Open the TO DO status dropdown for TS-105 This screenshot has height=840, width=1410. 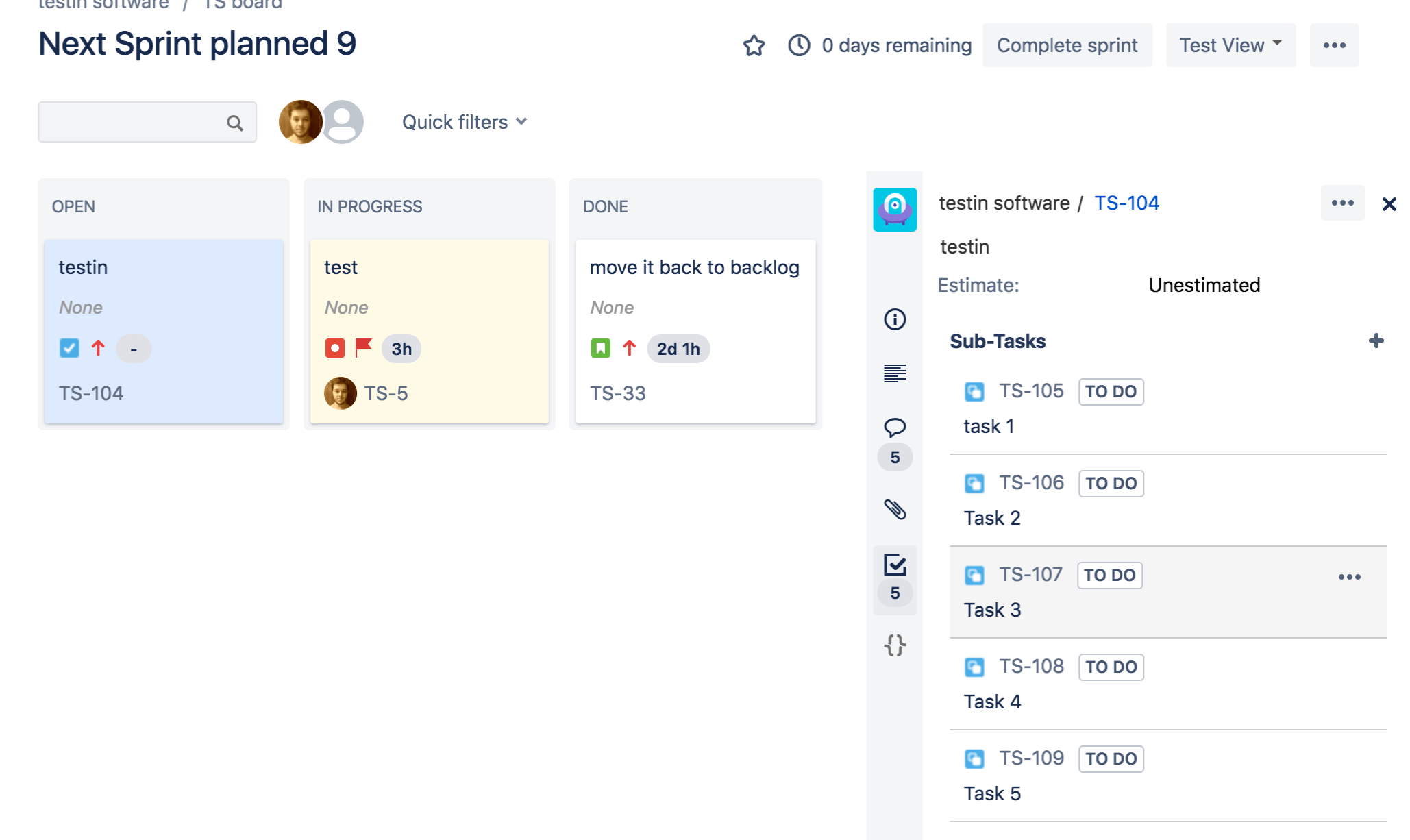[1111, 391]
